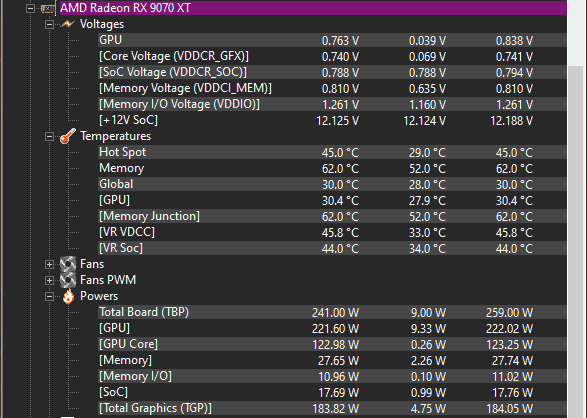Select the Hot Spot temperature row
This screenshot has width=587, height=418.
332,152
